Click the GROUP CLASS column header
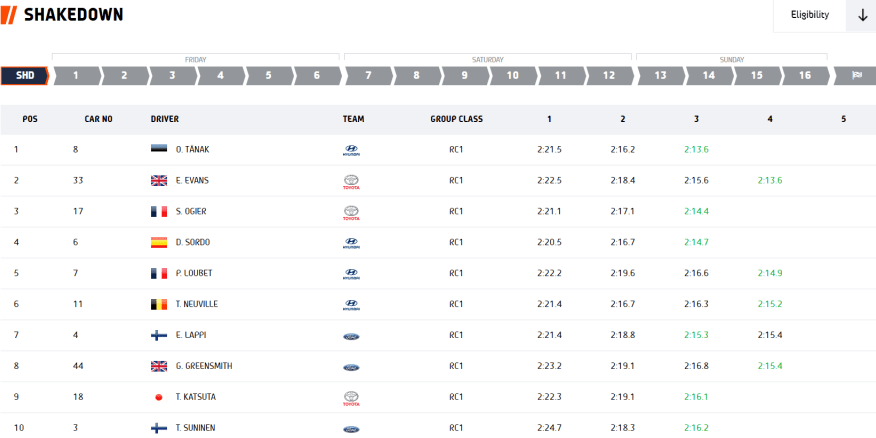 (x=456, y=119)
